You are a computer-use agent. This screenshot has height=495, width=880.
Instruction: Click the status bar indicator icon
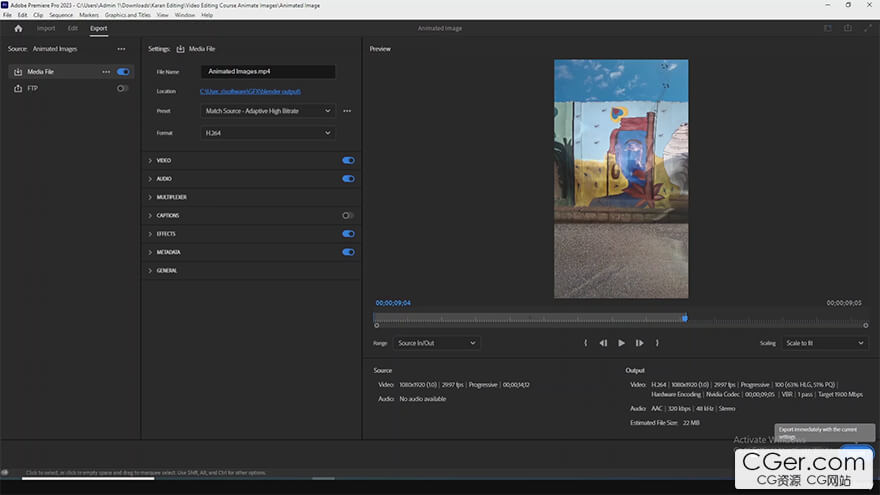click(5, 473)
